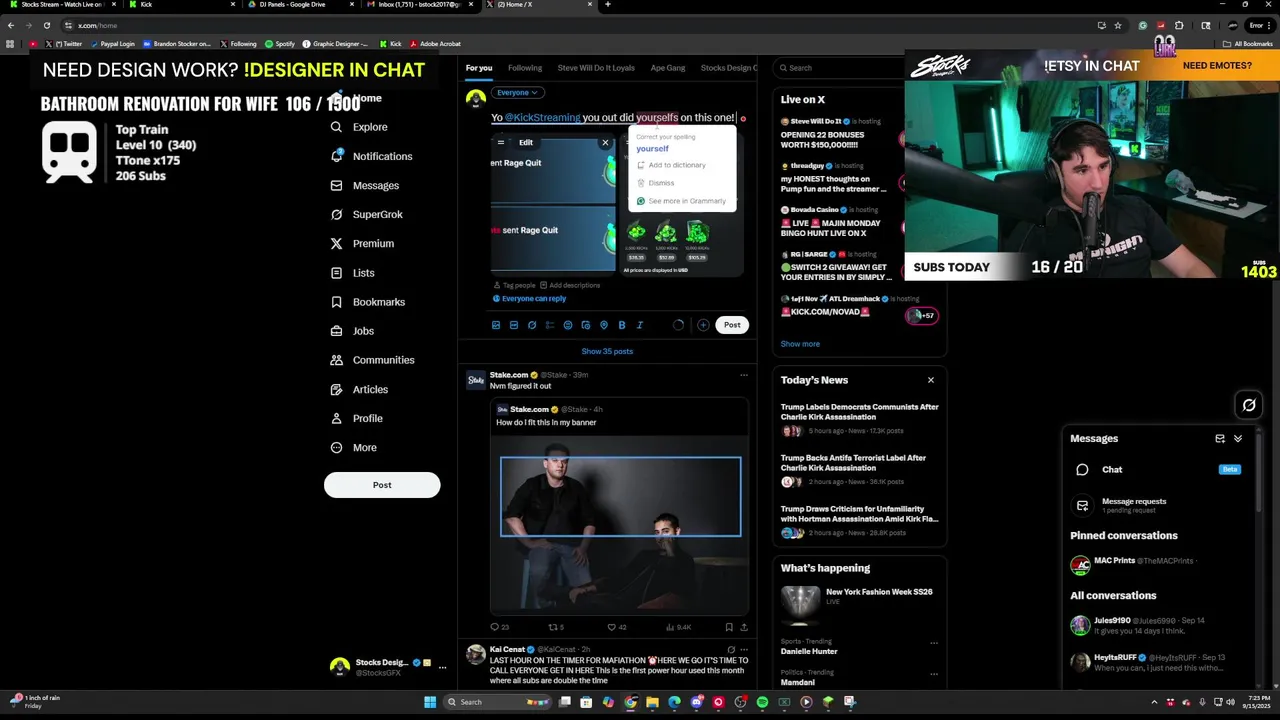Click the X search field
This screenshot has width=1280, height=720.
click(x=858, y=68)
